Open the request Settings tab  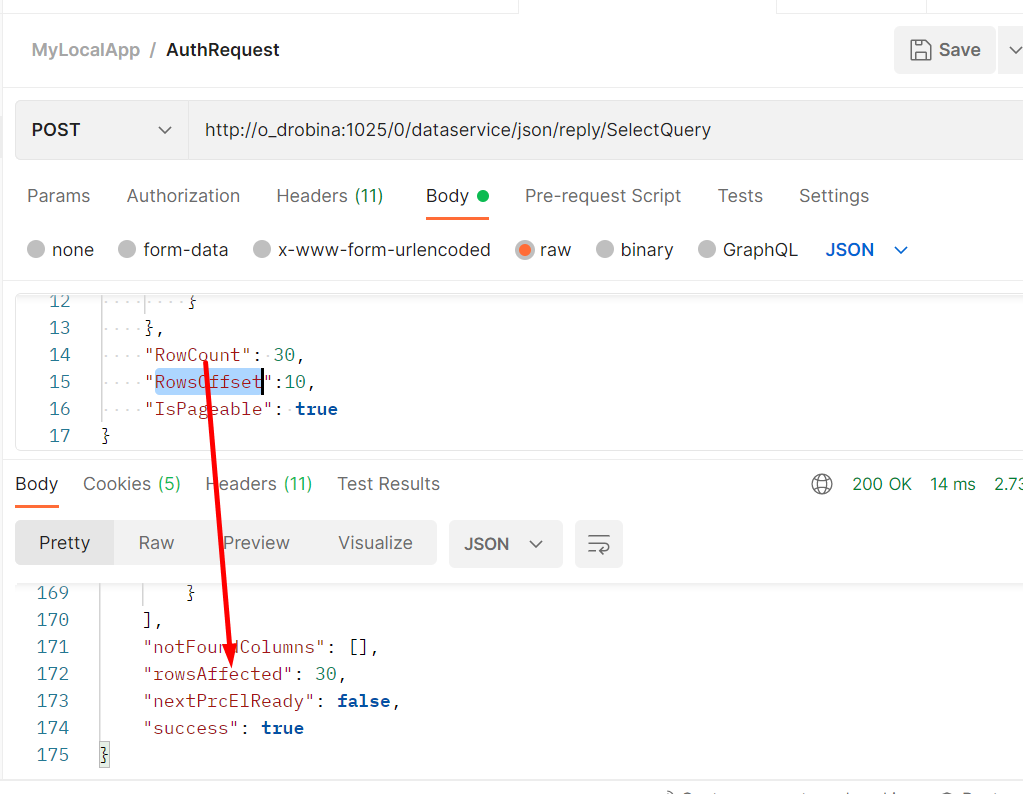coord(834,196)
